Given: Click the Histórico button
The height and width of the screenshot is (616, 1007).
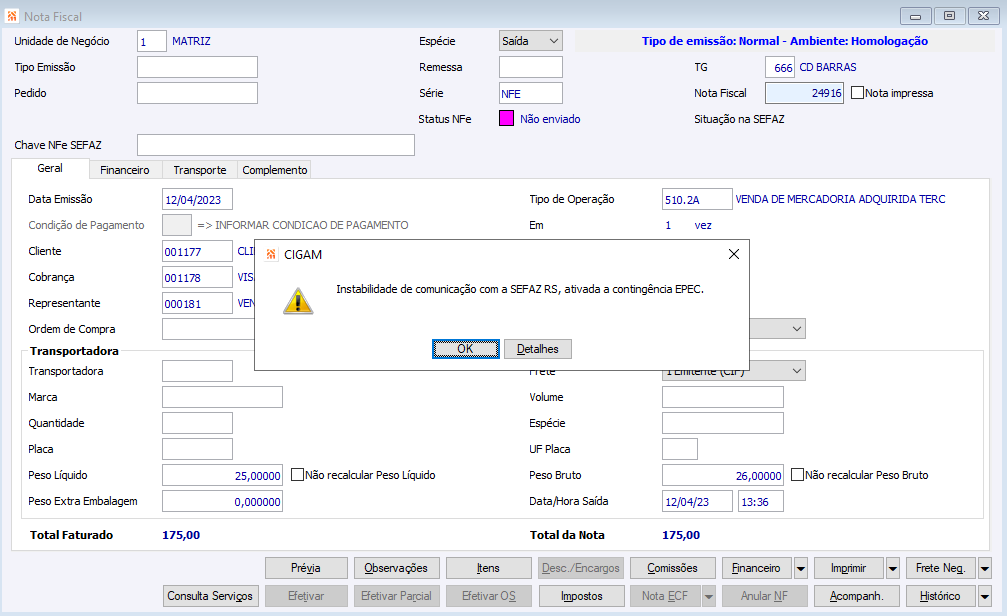Looking at the screenshot, I should pyautogui.click(x=940, y=596).
